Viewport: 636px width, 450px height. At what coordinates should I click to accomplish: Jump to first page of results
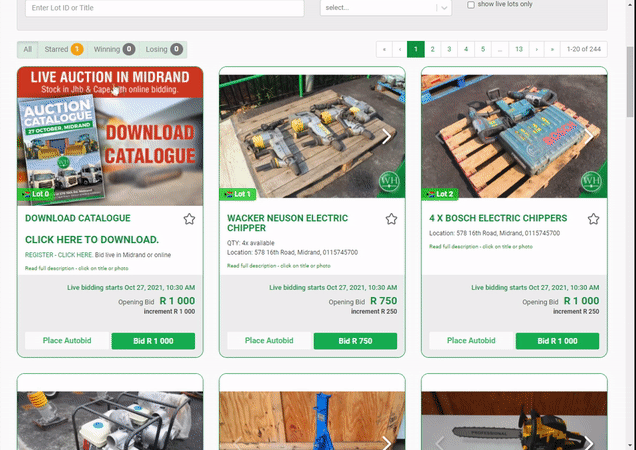[x=384, y=48]
